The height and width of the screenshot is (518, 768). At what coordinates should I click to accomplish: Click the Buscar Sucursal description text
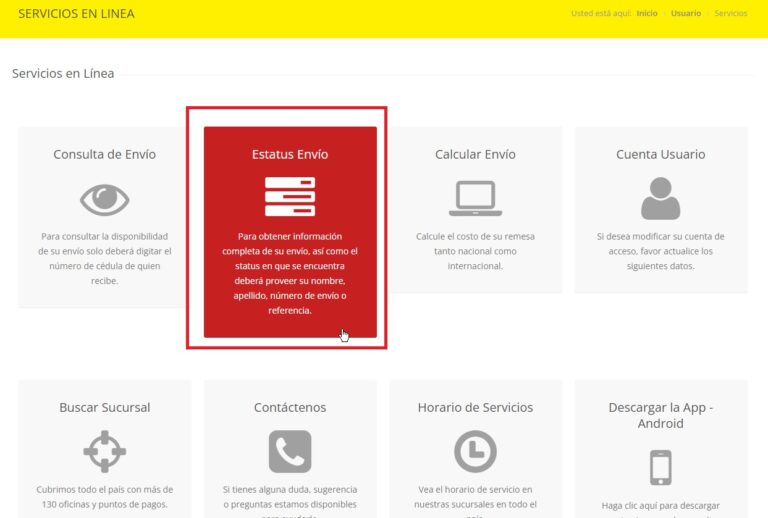[x=104, y=497]
